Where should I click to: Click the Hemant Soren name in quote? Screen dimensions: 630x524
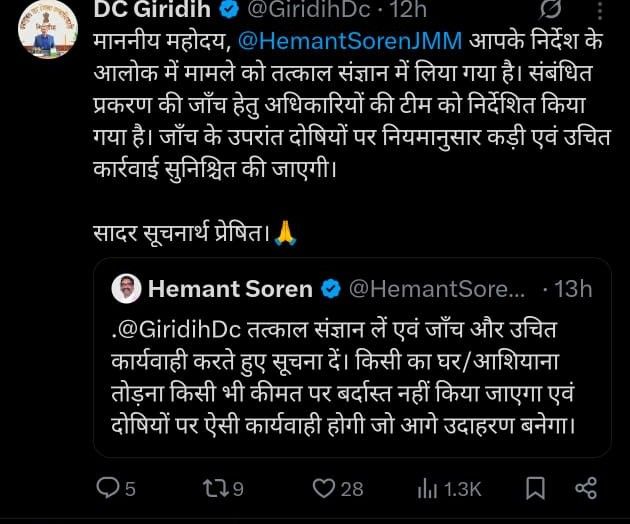click(229, 290)
